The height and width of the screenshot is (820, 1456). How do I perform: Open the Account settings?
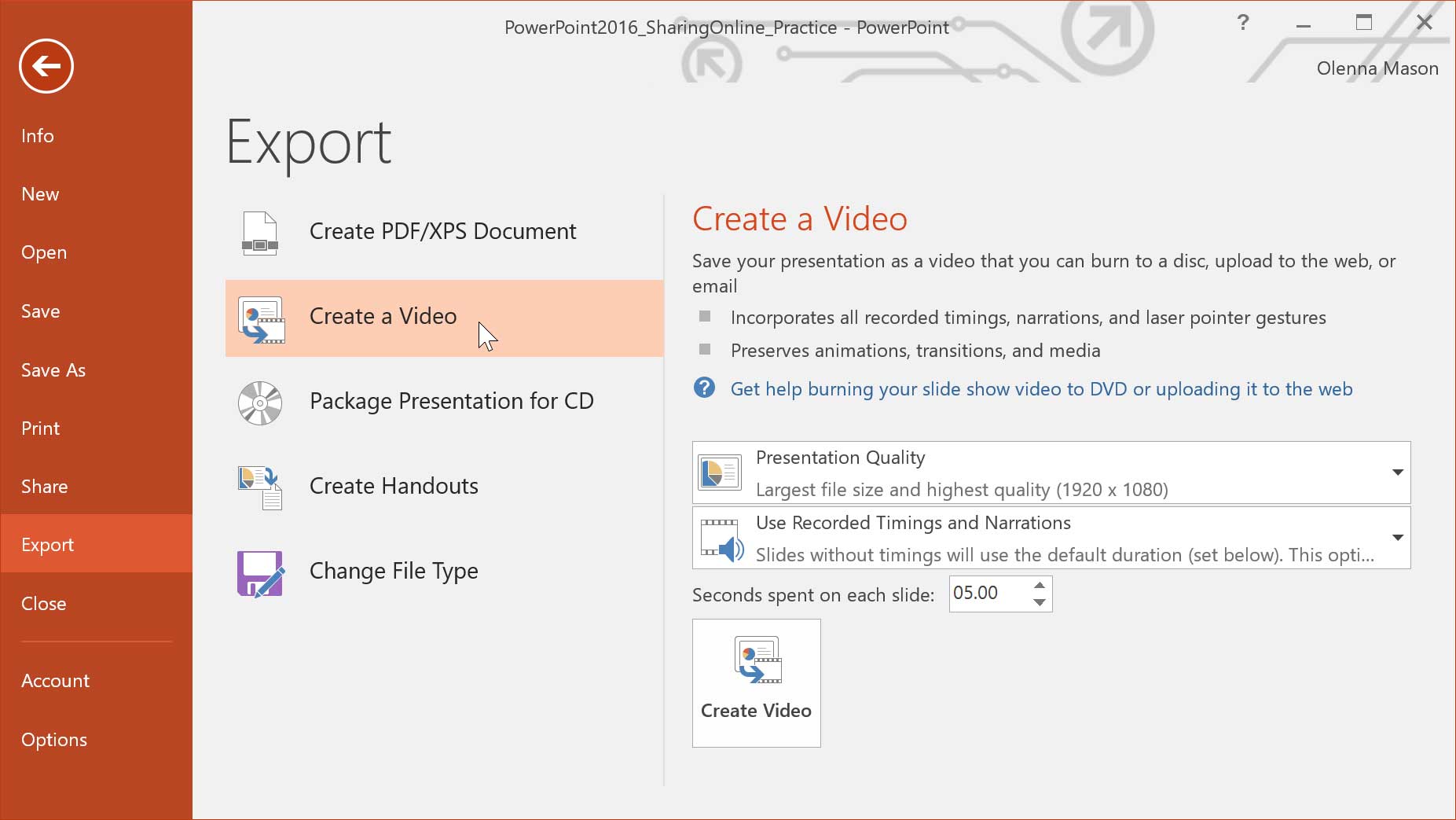55,680
